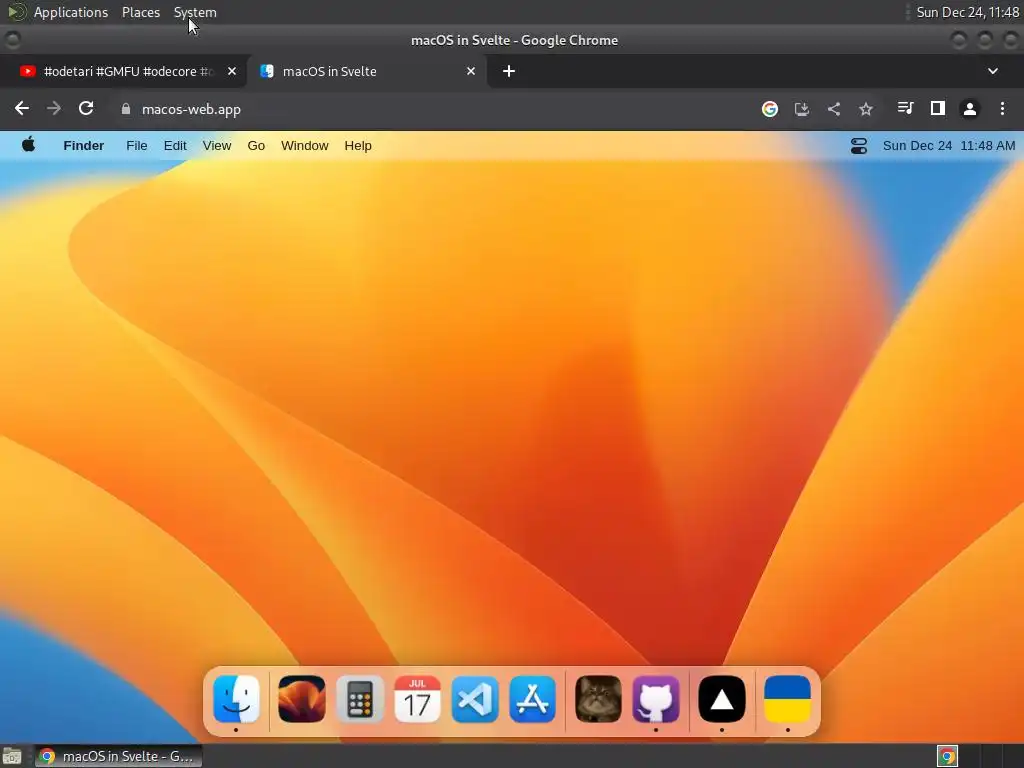Open the Applications menu in top panel
1024x768 pixels.
pyautogui.click(x=71, y=12)
